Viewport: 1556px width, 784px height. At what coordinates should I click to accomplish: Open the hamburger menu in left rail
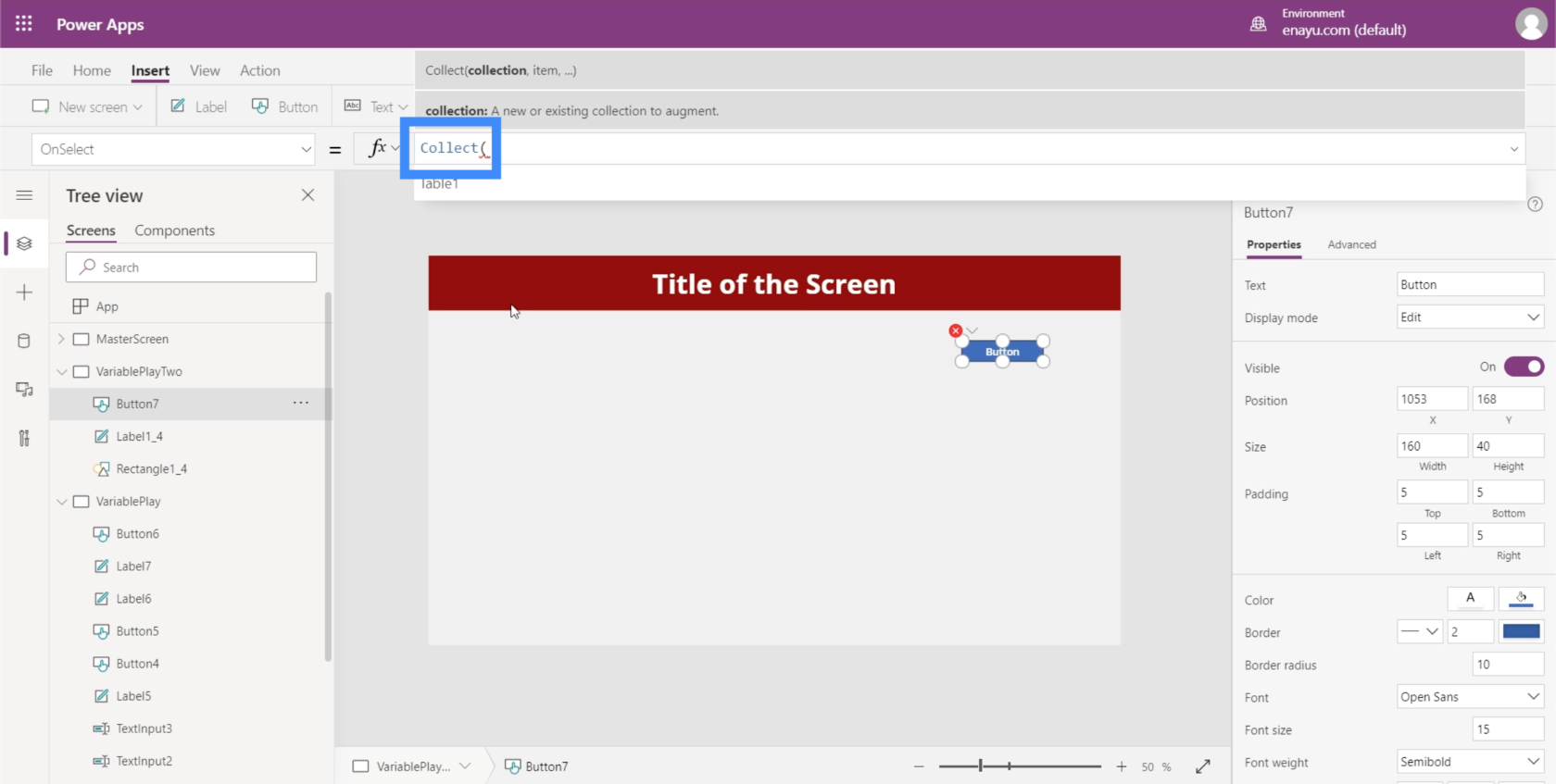24,195
